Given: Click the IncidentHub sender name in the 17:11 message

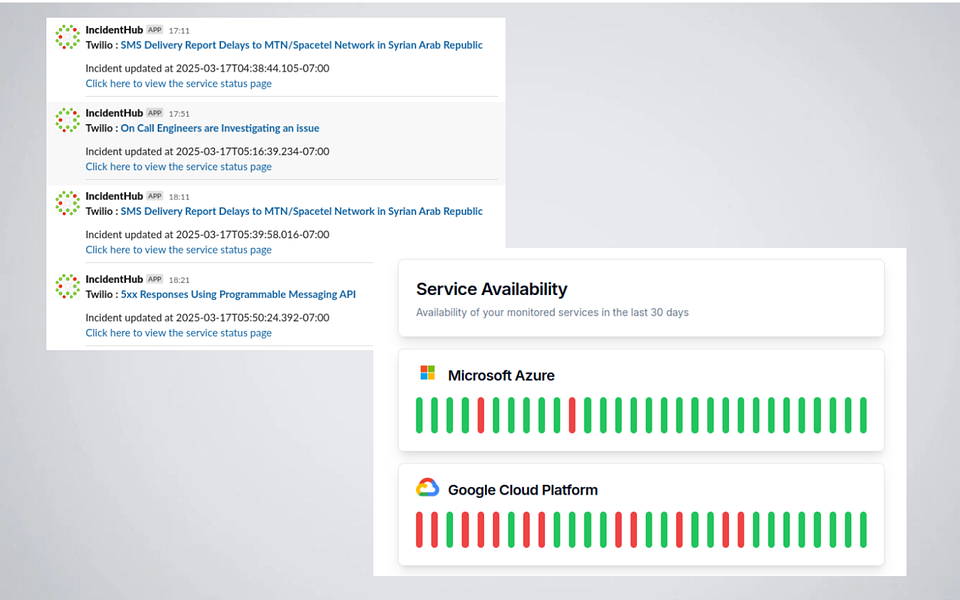Looking at the screenshot, I should tap(114, 30).
